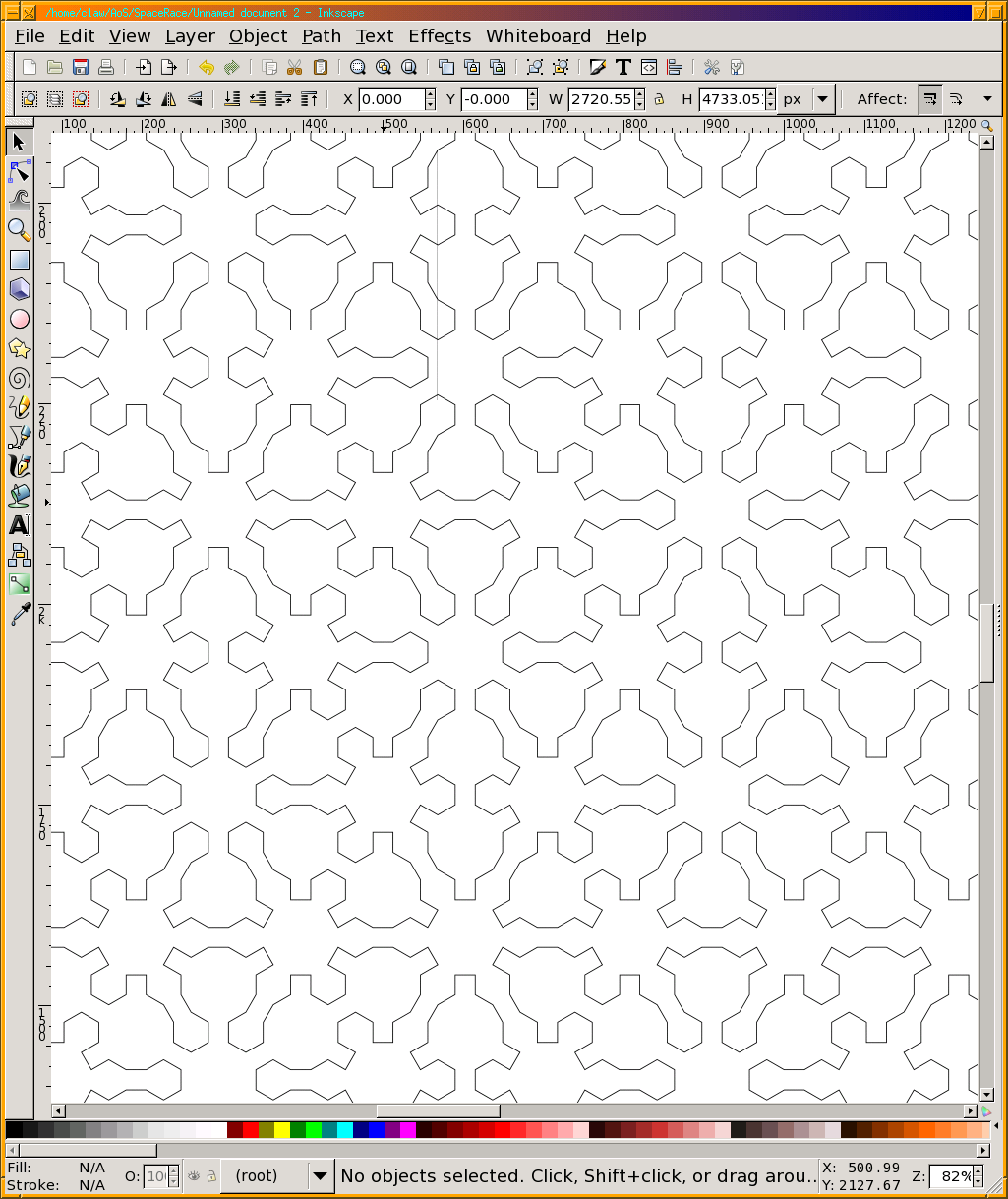The width and height of the screenshot is (1008, 1199).
Task: Toggle the Affect stroke width scaling button
Action: tap(929, 99)
